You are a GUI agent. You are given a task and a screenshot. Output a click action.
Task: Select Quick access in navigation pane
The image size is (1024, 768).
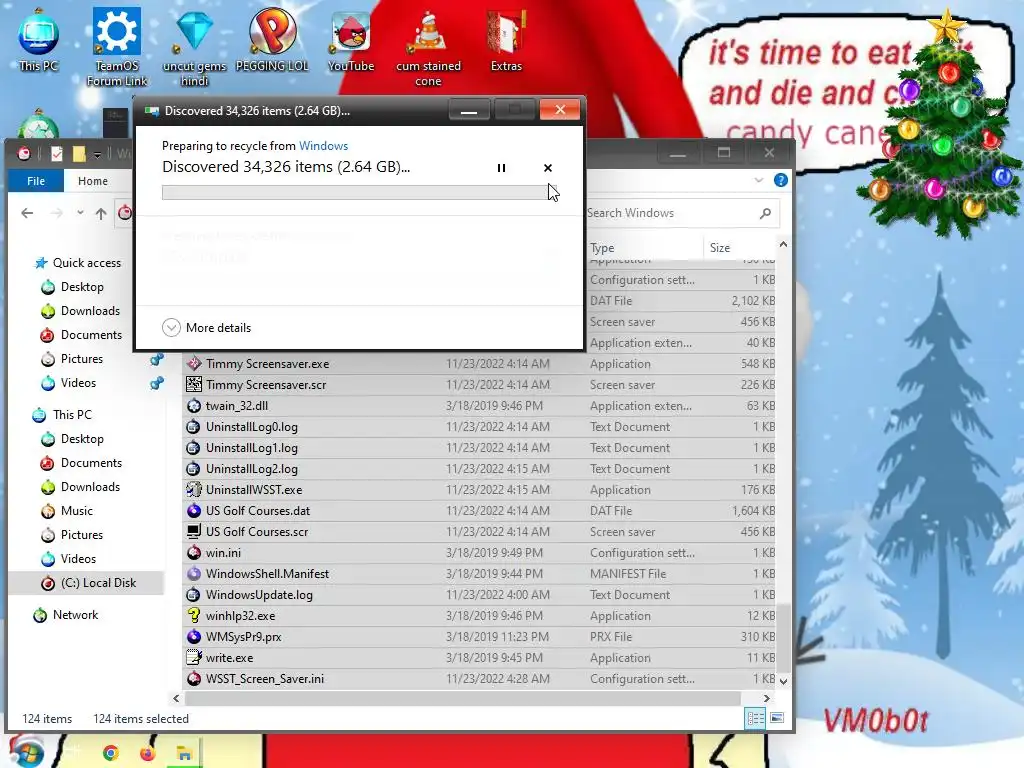click(78, 263)
